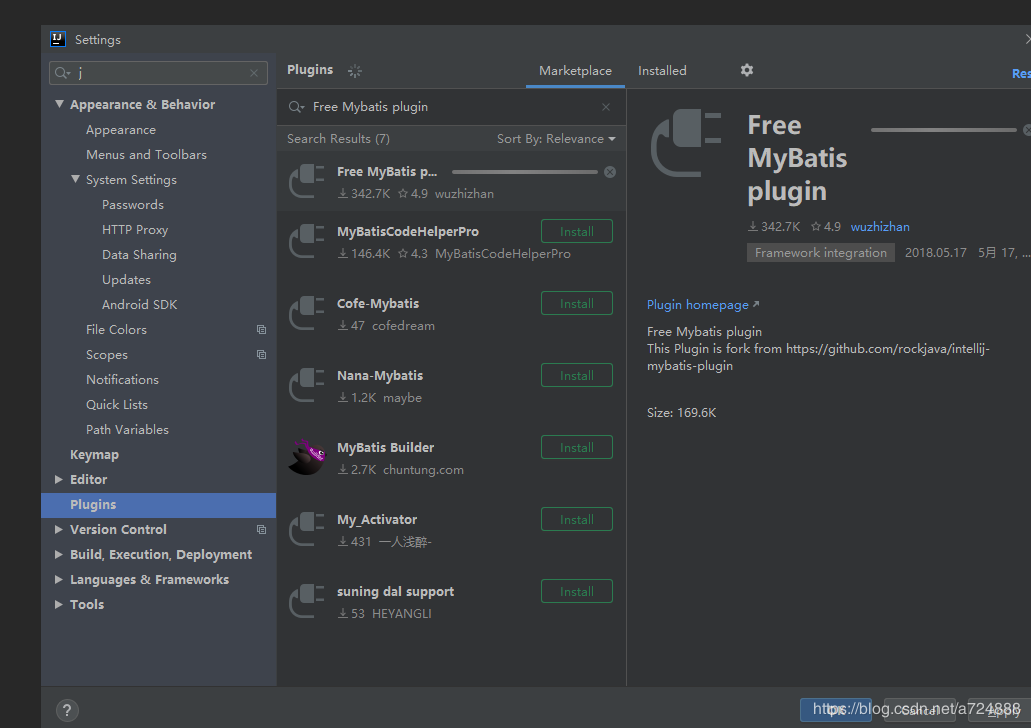The image size is (1031, 728).
Task: Open wuzhizhan vendor link
Action: pyautogui.click(x=880, y=227)
